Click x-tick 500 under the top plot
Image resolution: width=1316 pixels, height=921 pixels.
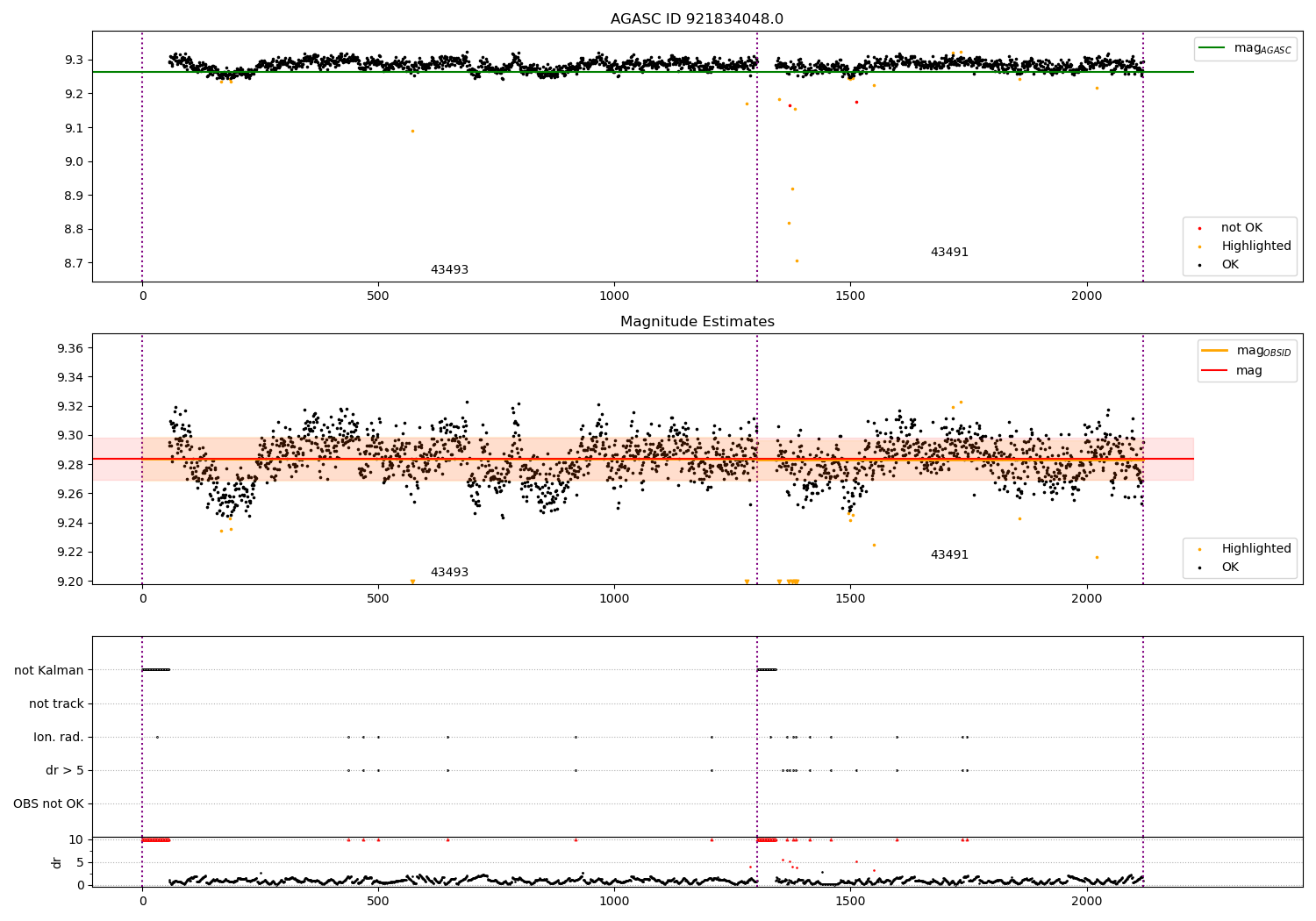tap(378, 296)
